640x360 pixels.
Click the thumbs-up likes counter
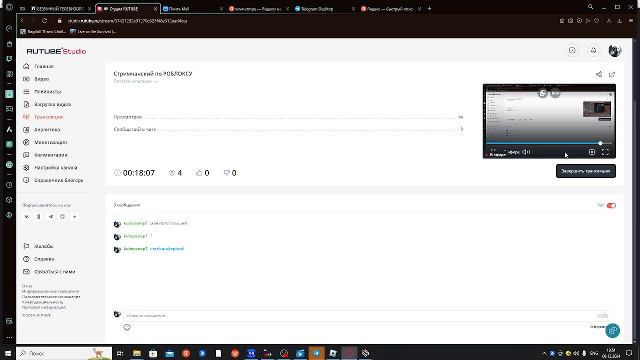click(202, 173)
